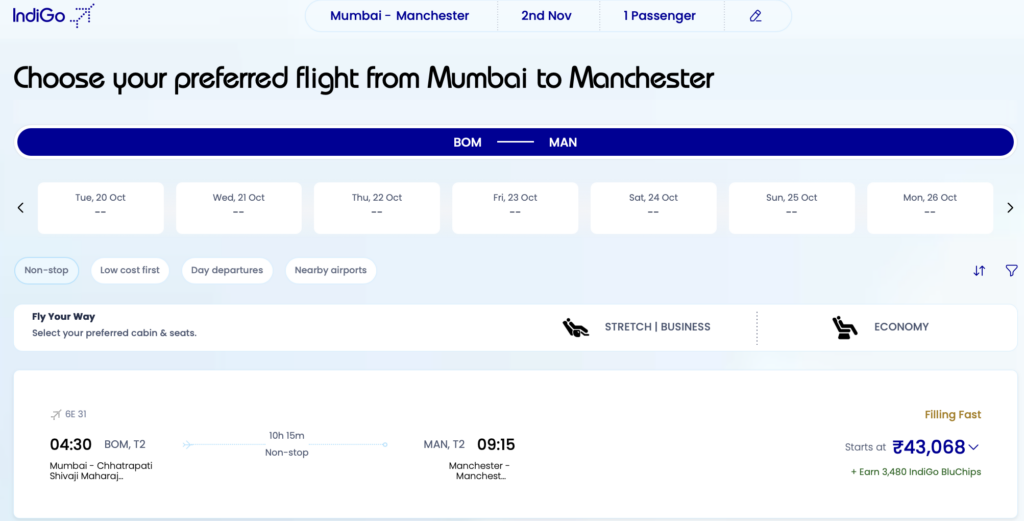Image resolution: width=1024 pixels, height=521 pixels.
Task: Open the 2nd Nov date selector
Action: point(547,16)
